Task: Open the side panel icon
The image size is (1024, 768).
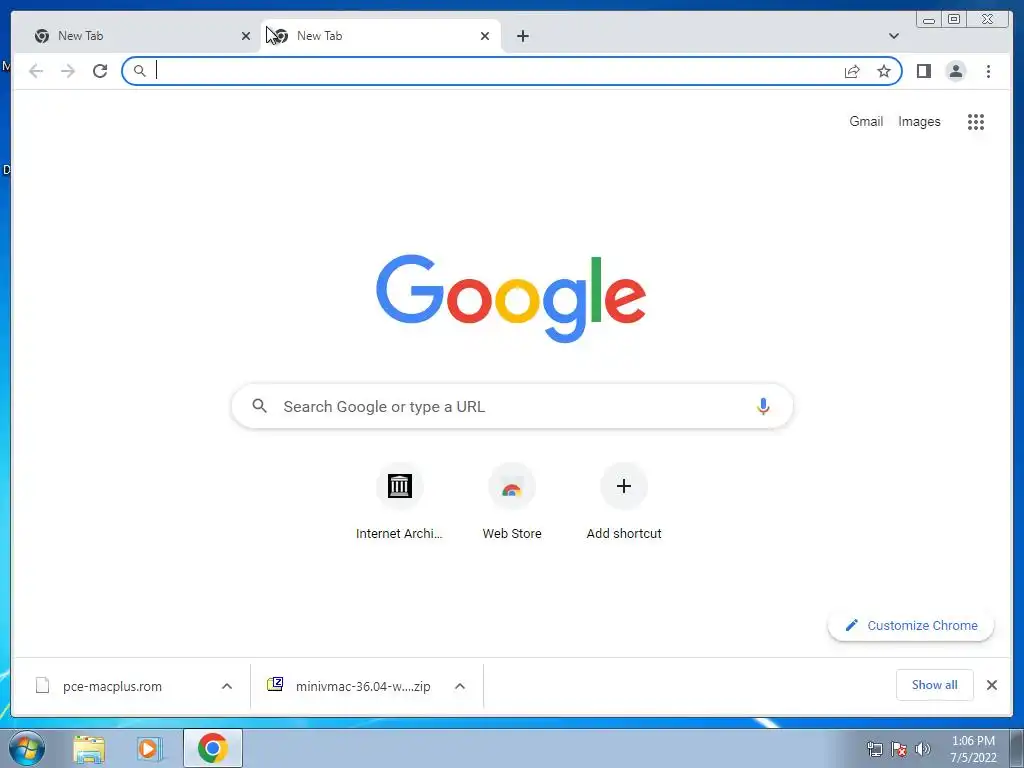Action: click(x=923, y=71)
